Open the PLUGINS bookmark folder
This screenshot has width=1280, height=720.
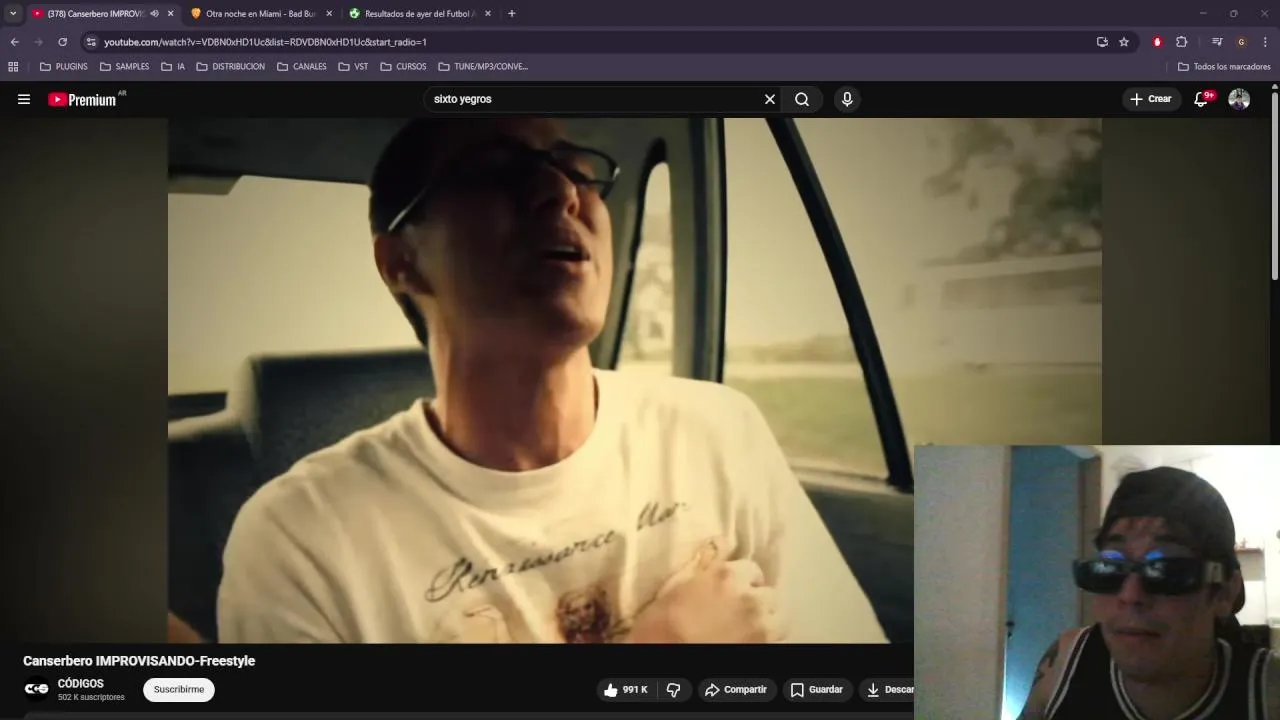[x=64, y=67]
